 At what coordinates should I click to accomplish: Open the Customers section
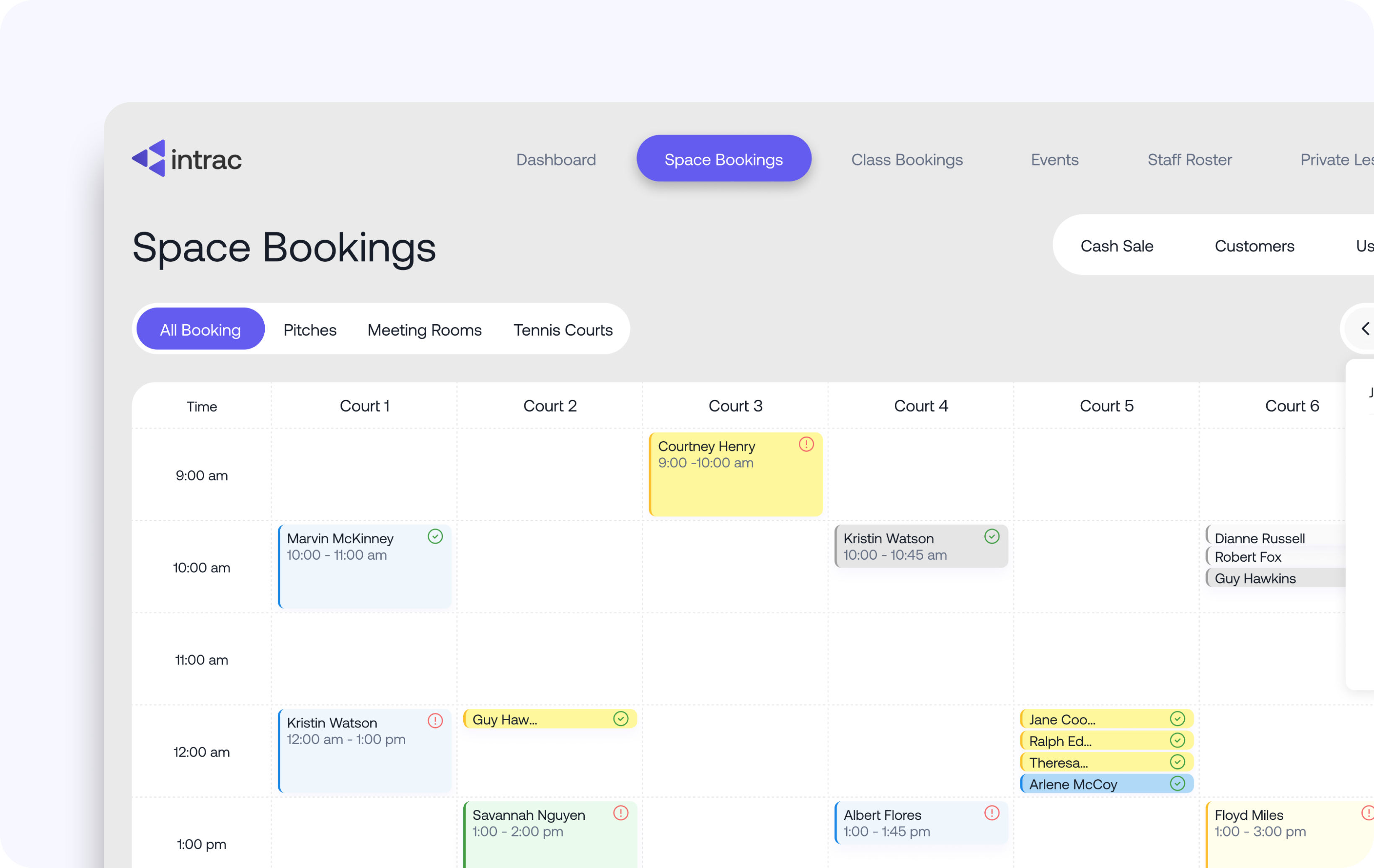[1255, 245]
